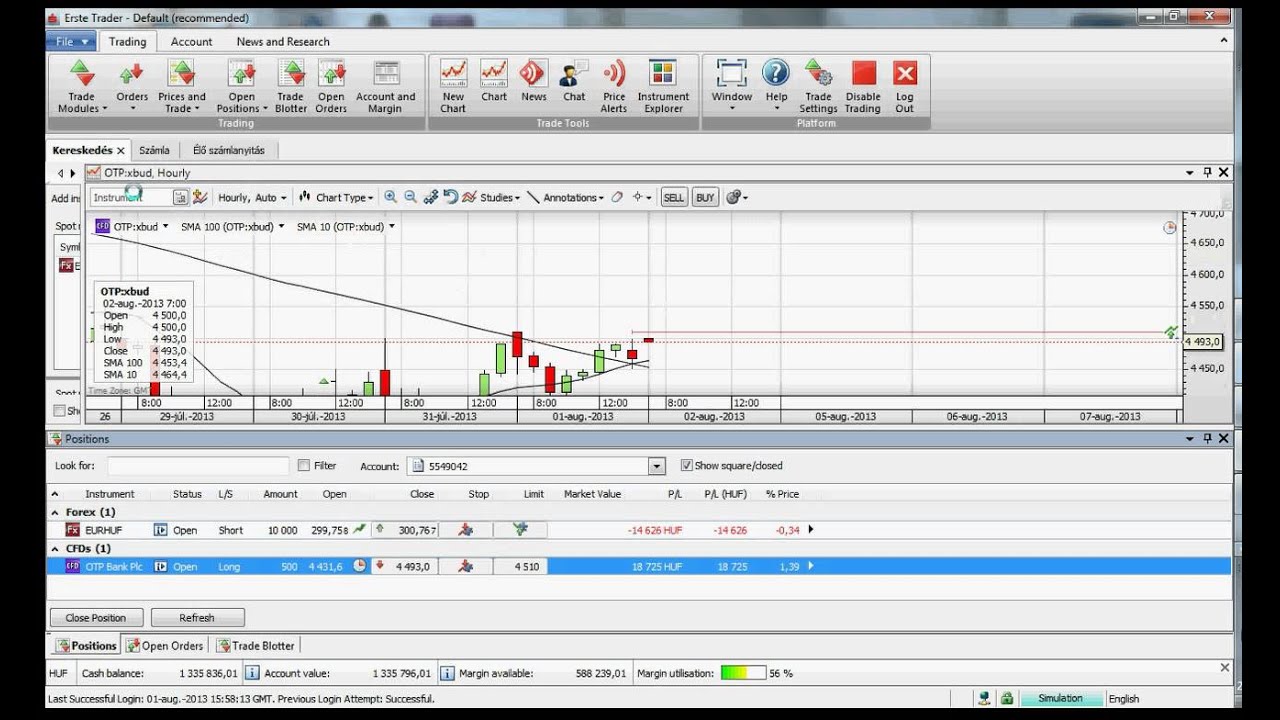The height and width of the screenshot is (720, 1280).
Task: Open the instrument lookup beside Instrument field
Action: click(x=180, y=197)
